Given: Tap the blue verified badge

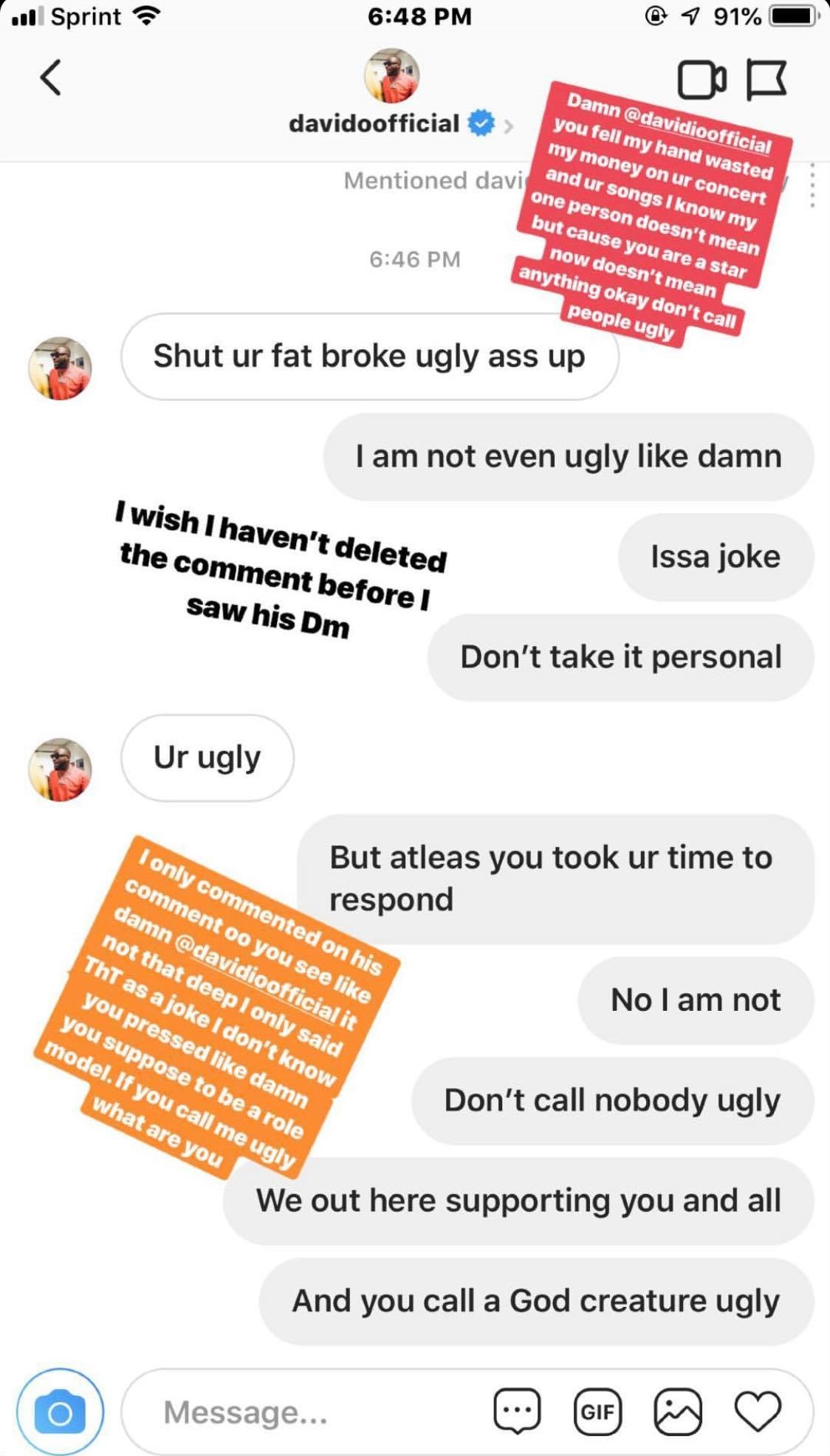Looking at the screenshot, I should click(481, 123).
